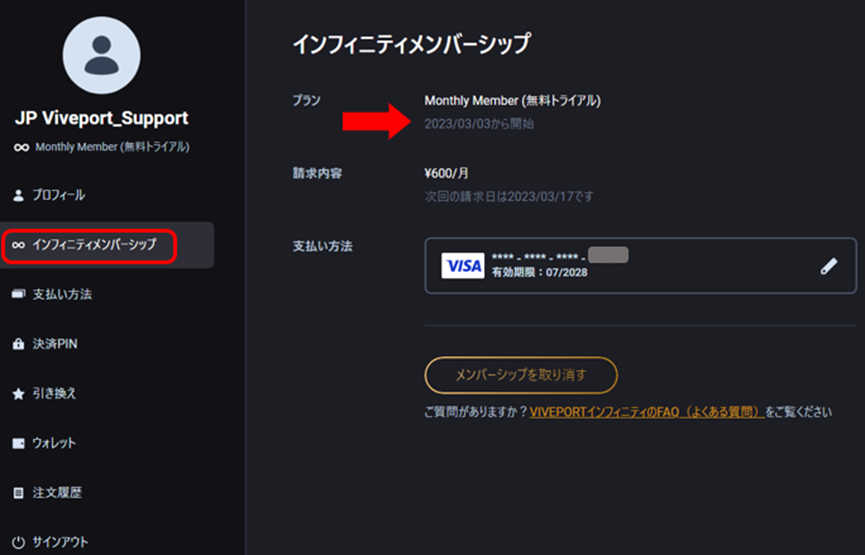Click the 請求内容 field label
865x555 pixels.
coord(317,173)
